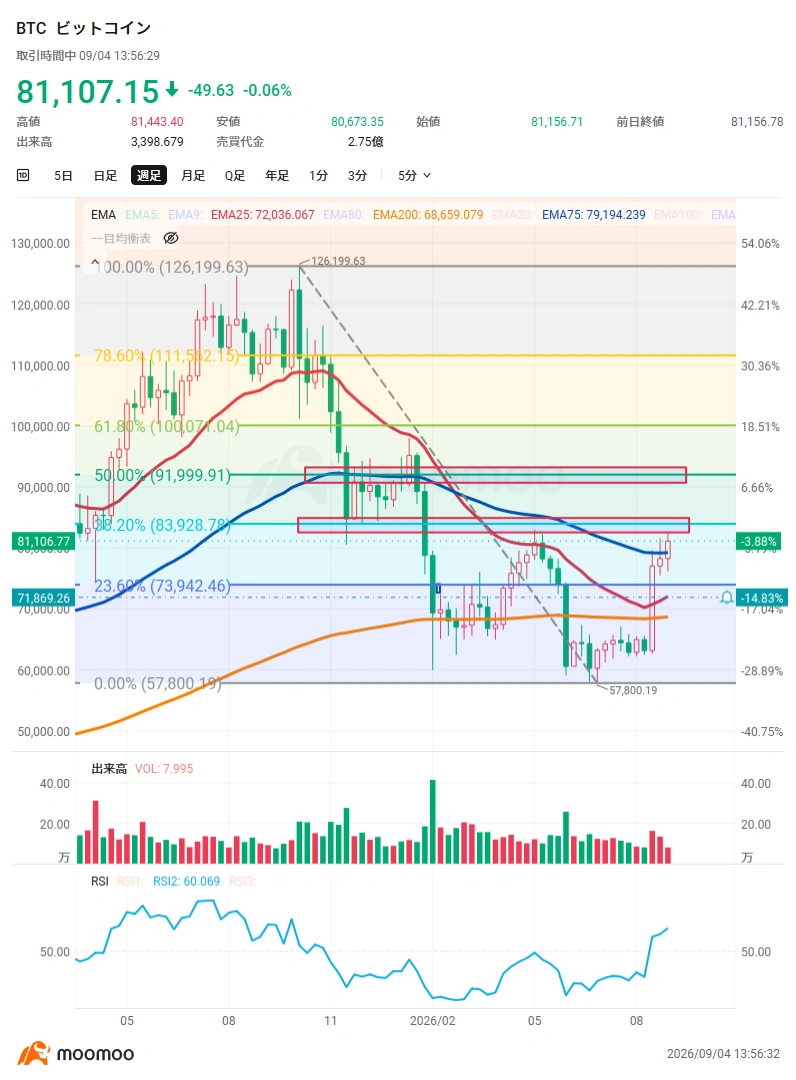Toggle the EMA25: 72,036.067 label

pyautogui.click(x=262, y=215)
